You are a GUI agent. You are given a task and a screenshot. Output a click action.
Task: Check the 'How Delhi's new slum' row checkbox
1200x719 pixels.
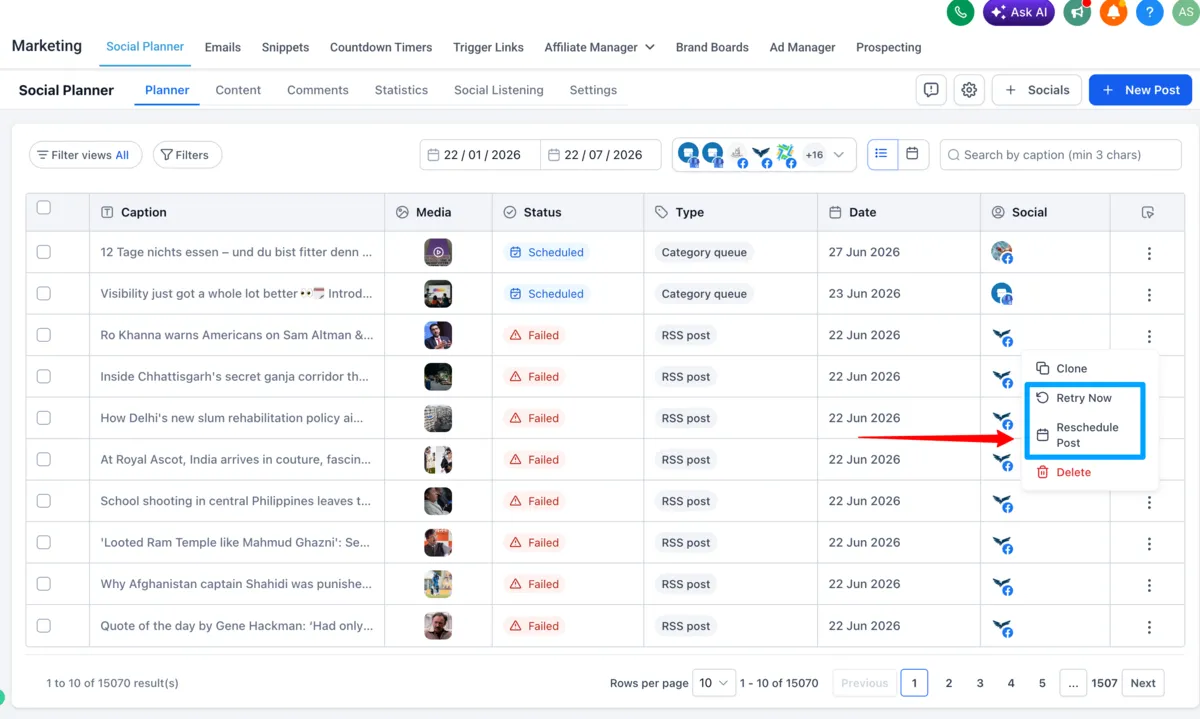coord(43,418)
